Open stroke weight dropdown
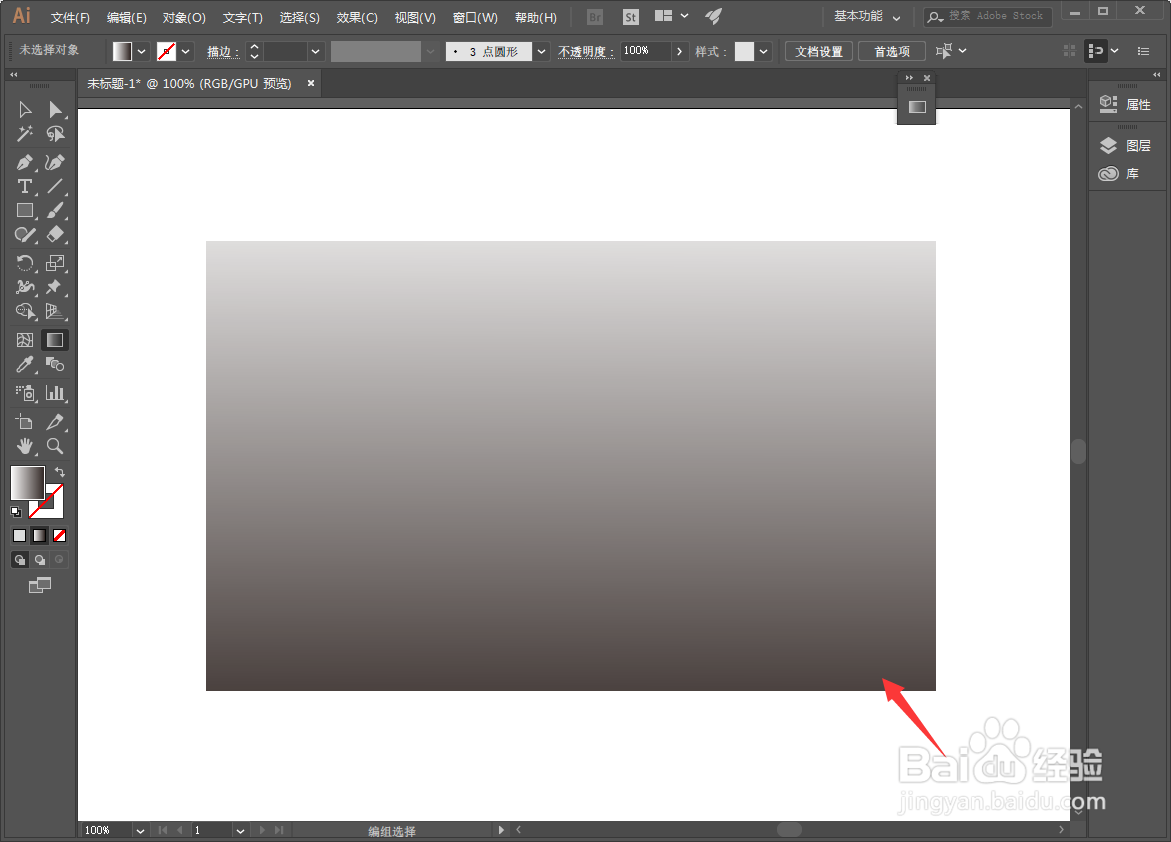 (x=315, y=52)
